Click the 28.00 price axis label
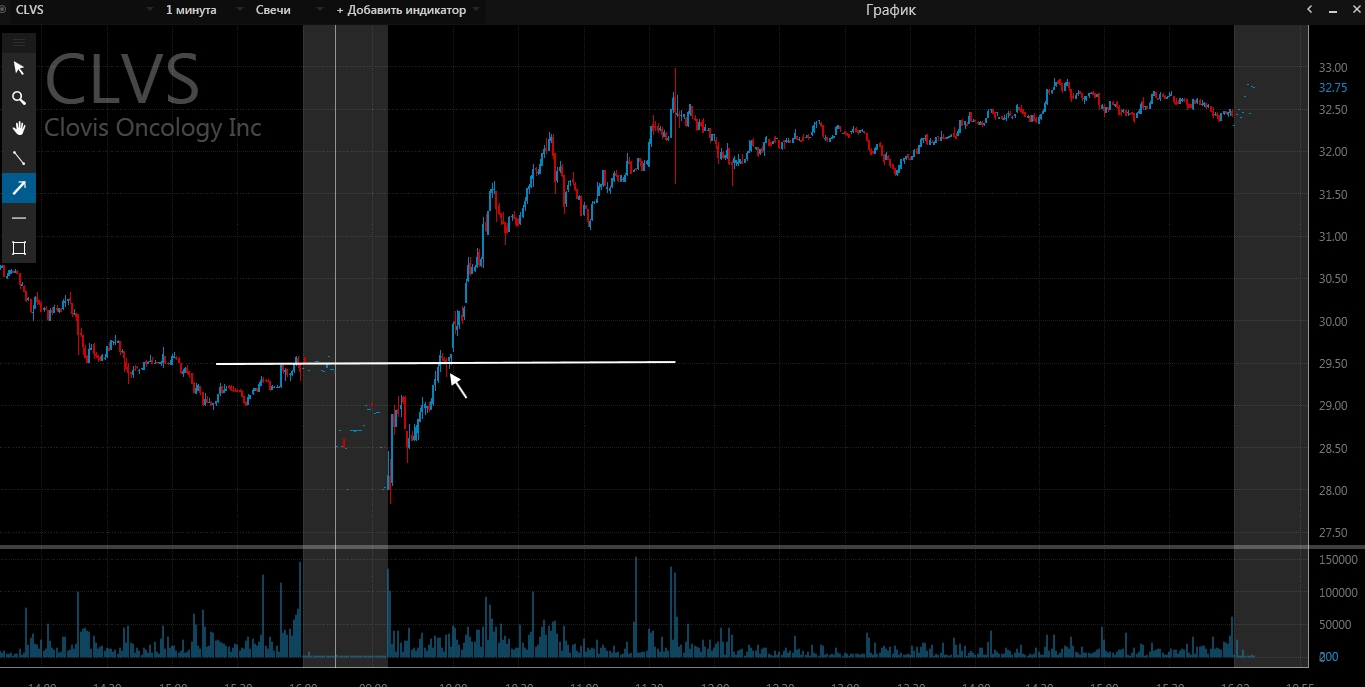The height and width of the screenshot is (687, 1365). coord(1333,491)
